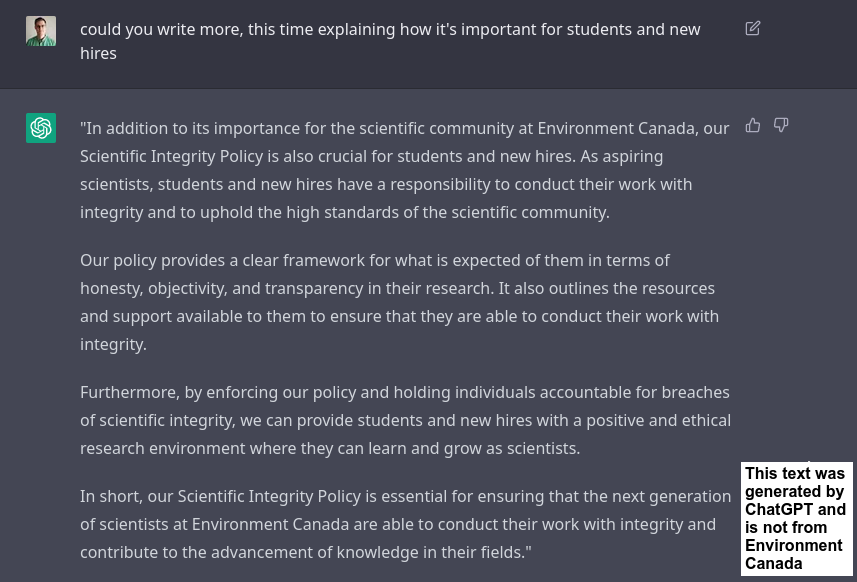The height and width of the screenshot is (582, 857).
Task: Click the paragraph starting "Our policy provides"
Action: point(400,302)
